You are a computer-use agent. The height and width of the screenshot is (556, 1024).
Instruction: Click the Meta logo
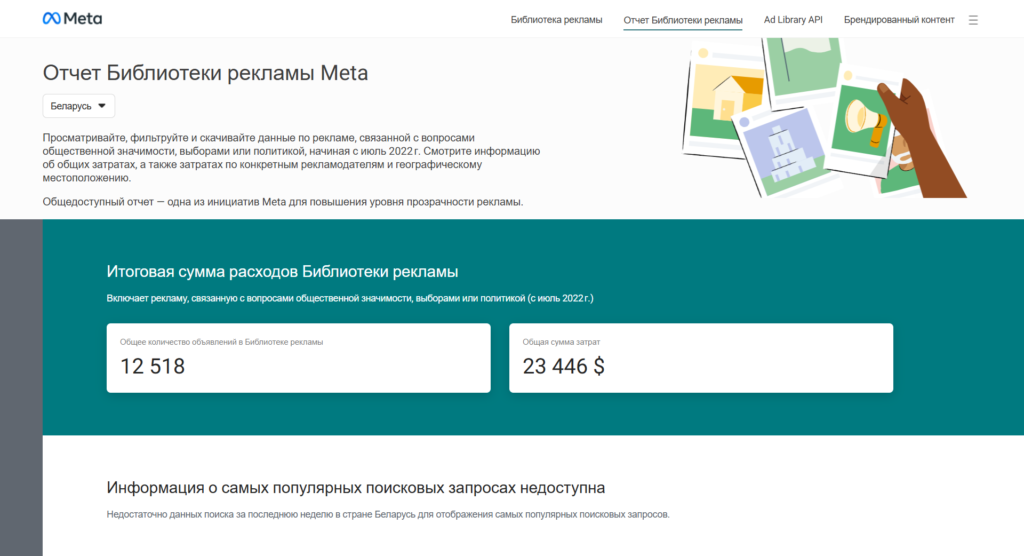(x=72, y=19)
